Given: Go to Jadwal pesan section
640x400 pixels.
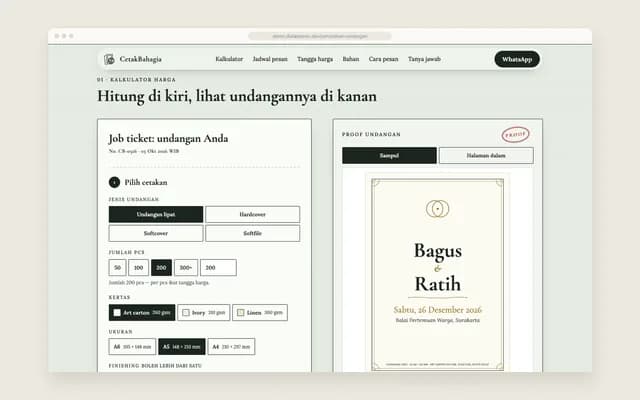Looking at the screenshot, I should click(x=270, y=59).
